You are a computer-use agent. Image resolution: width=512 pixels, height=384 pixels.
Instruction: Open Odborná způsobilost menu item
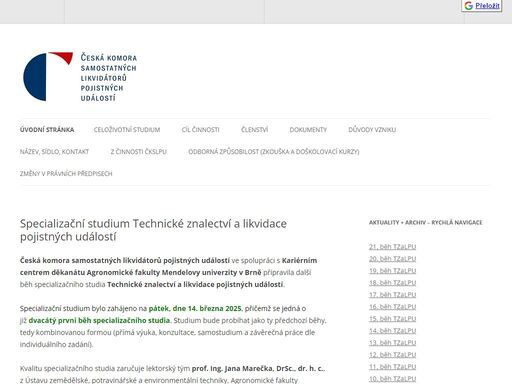coord(274,152)
